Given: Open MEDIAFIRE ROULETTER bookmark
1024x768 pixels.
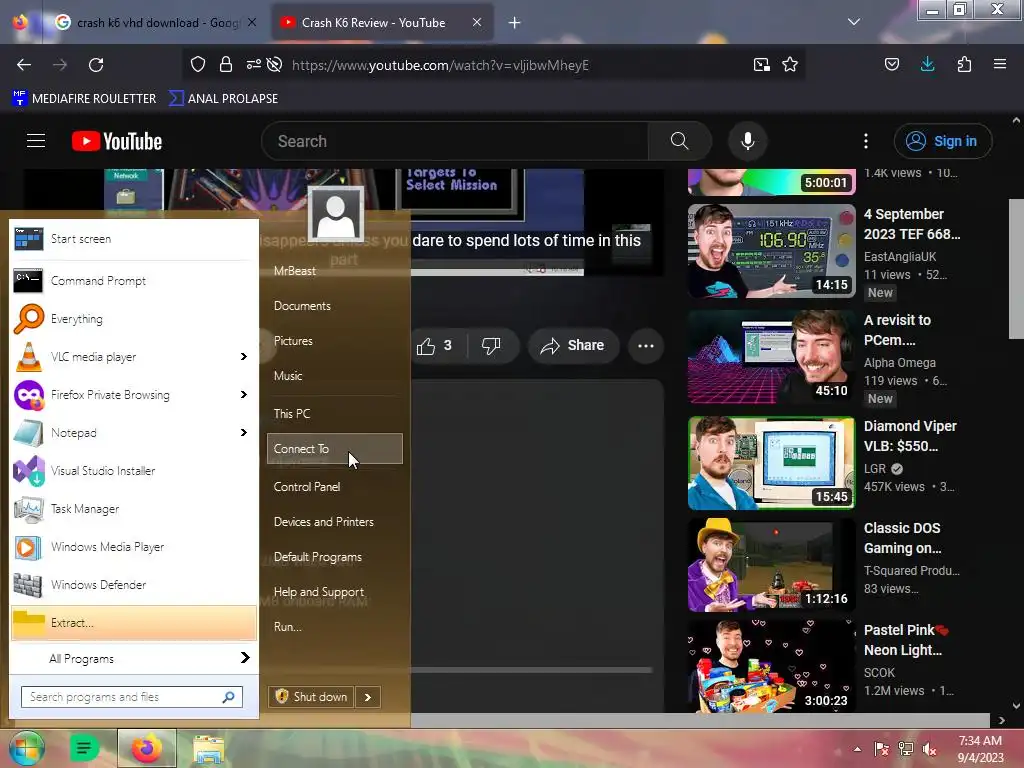Looking at the screenshot, I should [x=84, y=99].
